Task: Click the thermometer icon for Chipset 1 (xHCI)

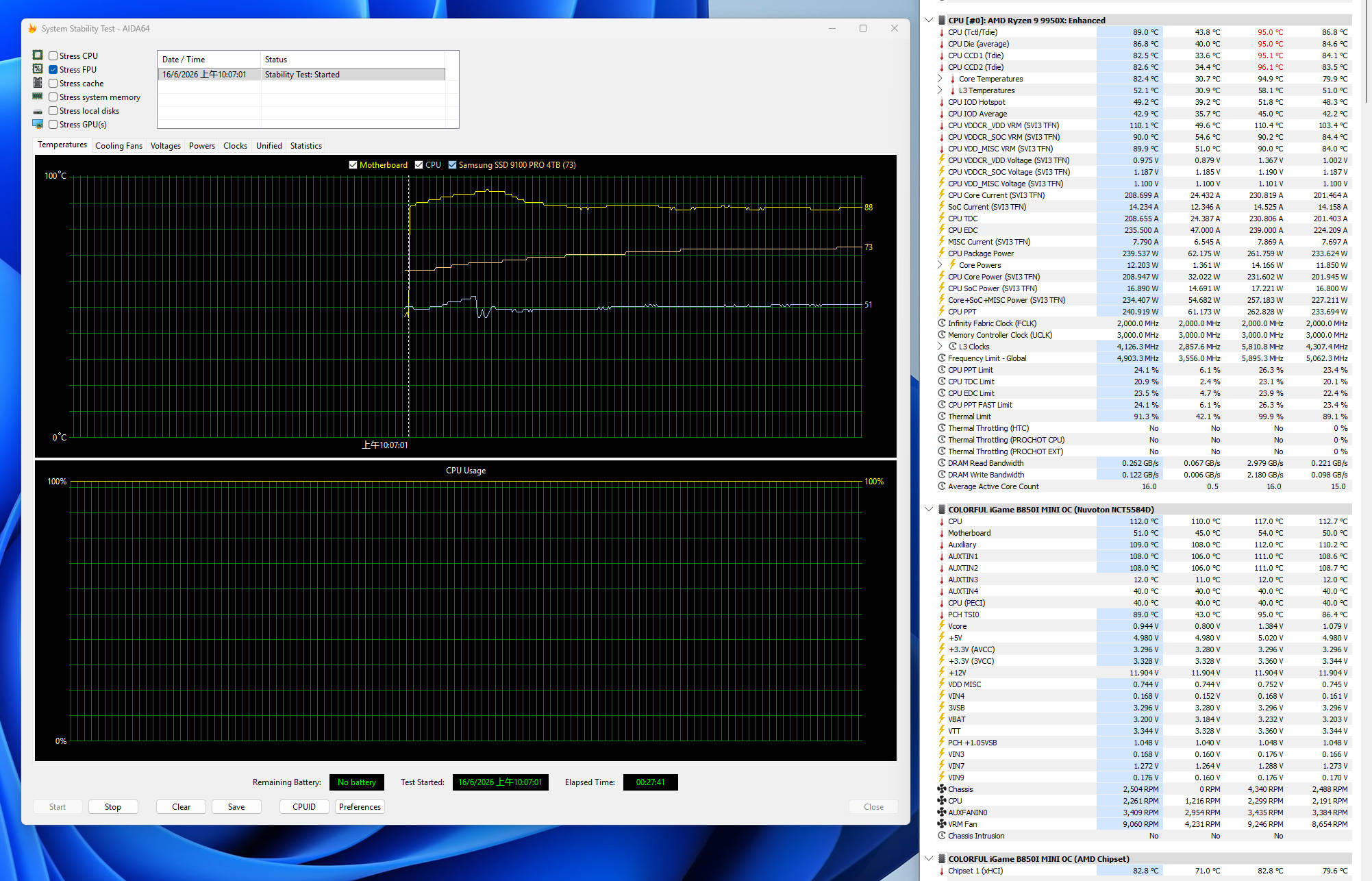Action: point(942,871)
